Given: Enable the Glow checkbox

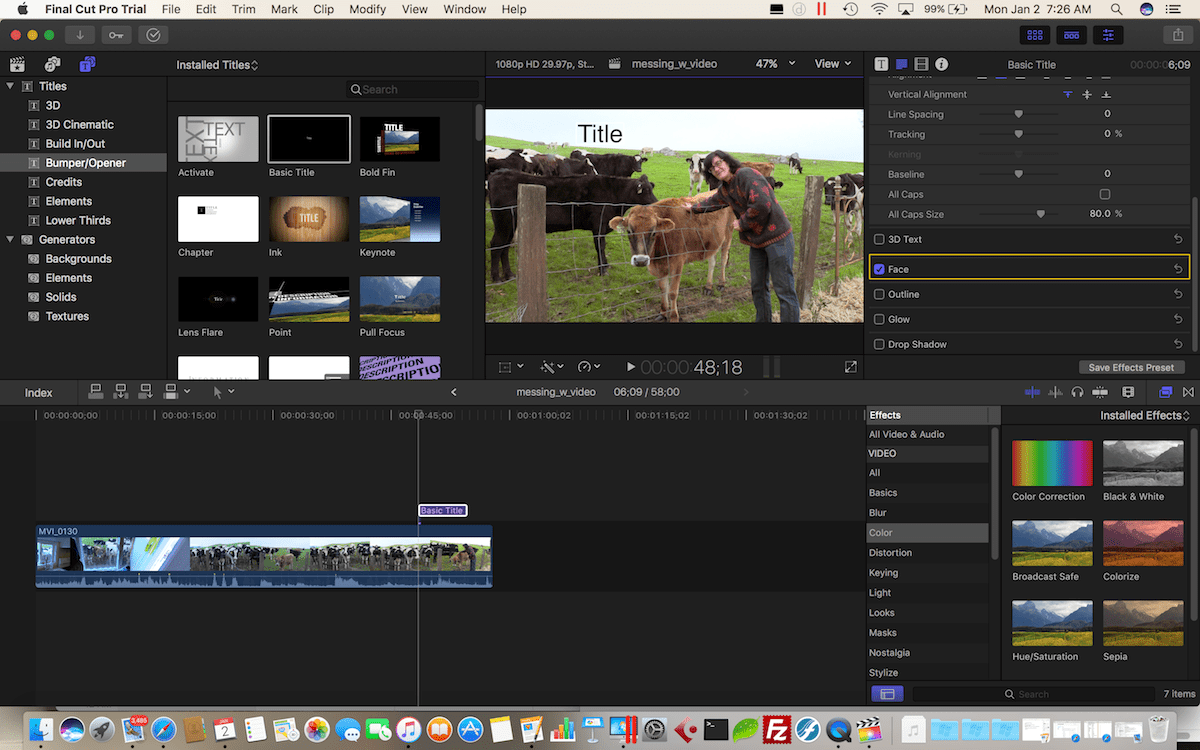Looking at the screenshot, I should [882, 319].
